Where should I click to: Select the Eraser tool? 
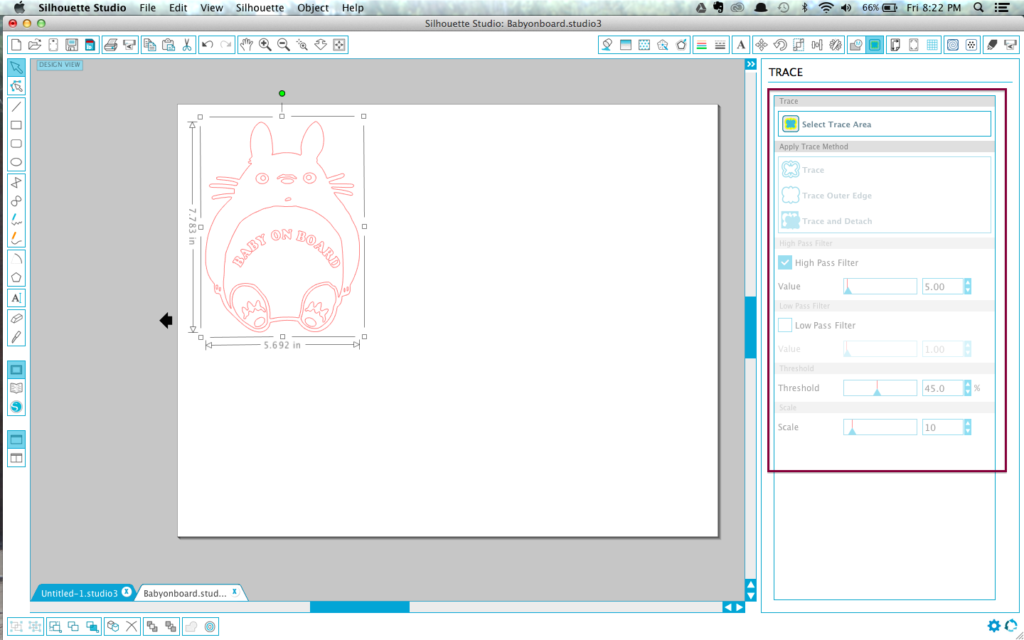[16, 318]
